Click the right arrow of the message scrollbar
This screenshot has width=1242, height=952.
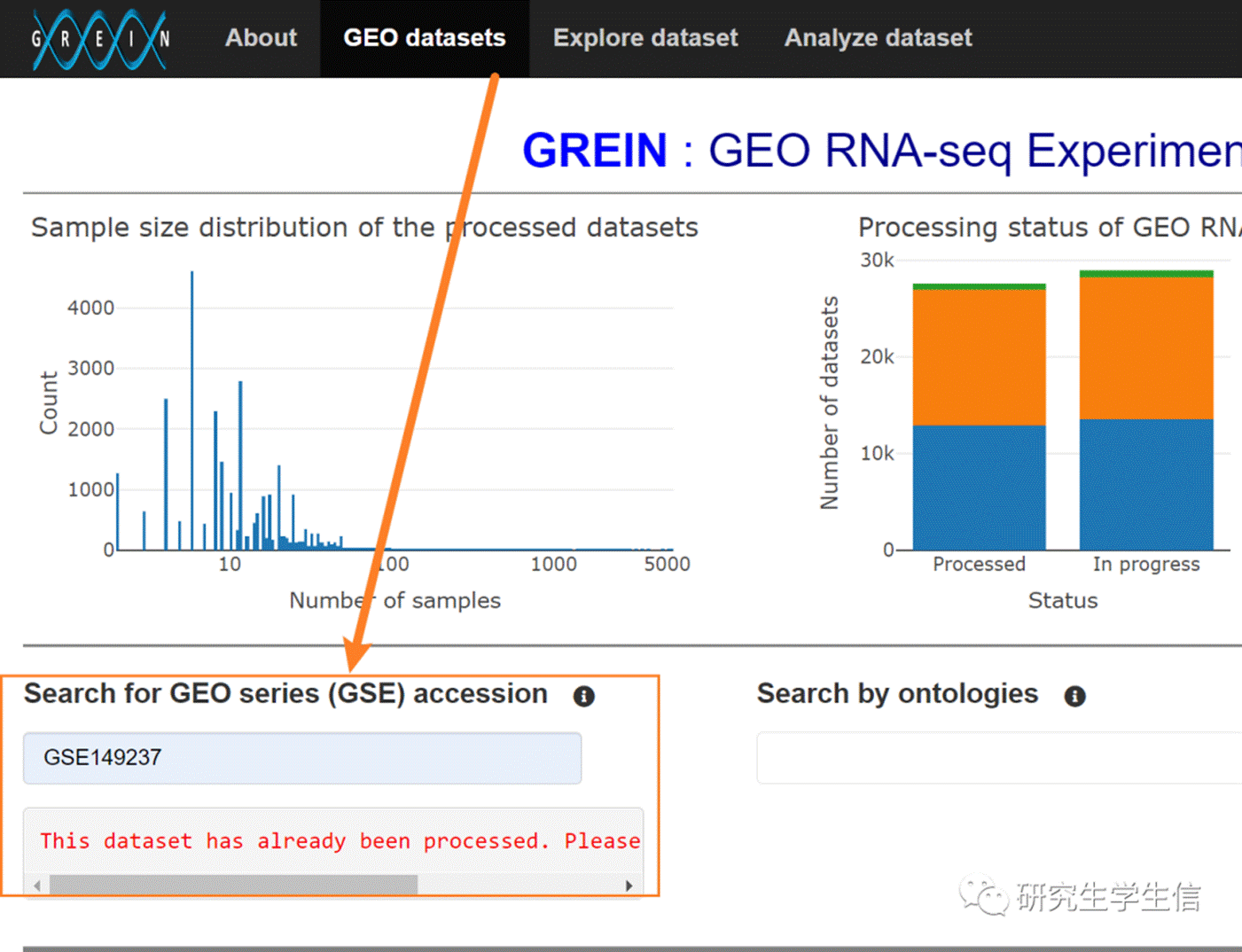point(629,885)
